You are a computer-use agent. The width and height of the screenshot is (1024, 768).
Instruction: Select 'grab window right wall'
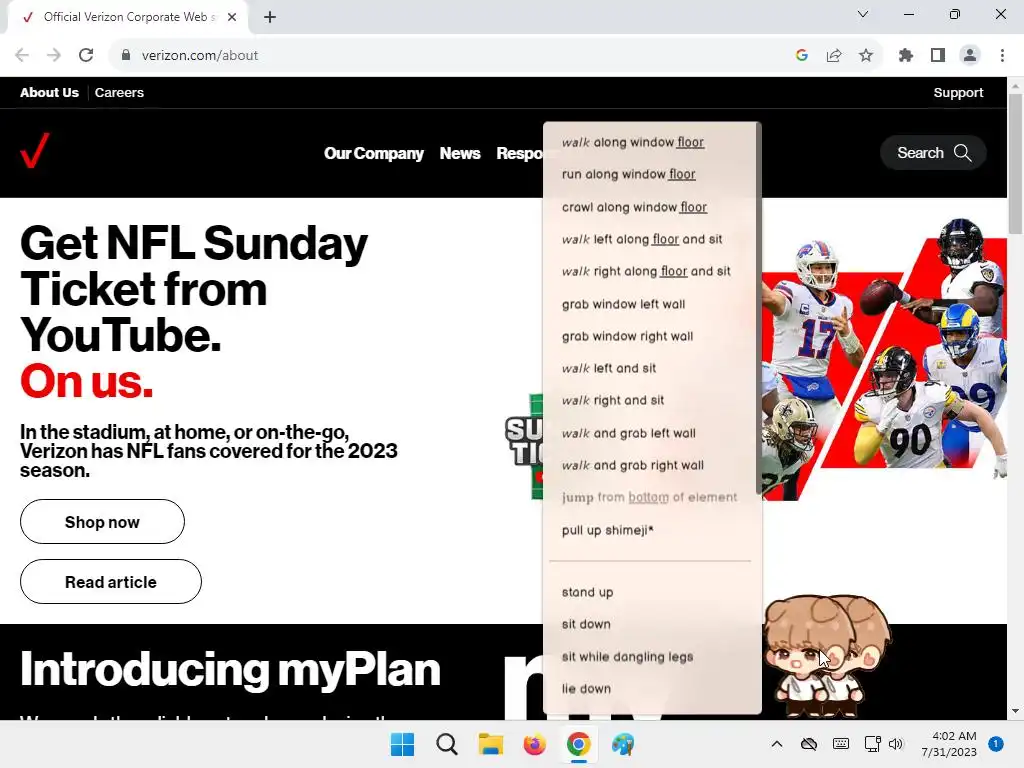[627, 336]
